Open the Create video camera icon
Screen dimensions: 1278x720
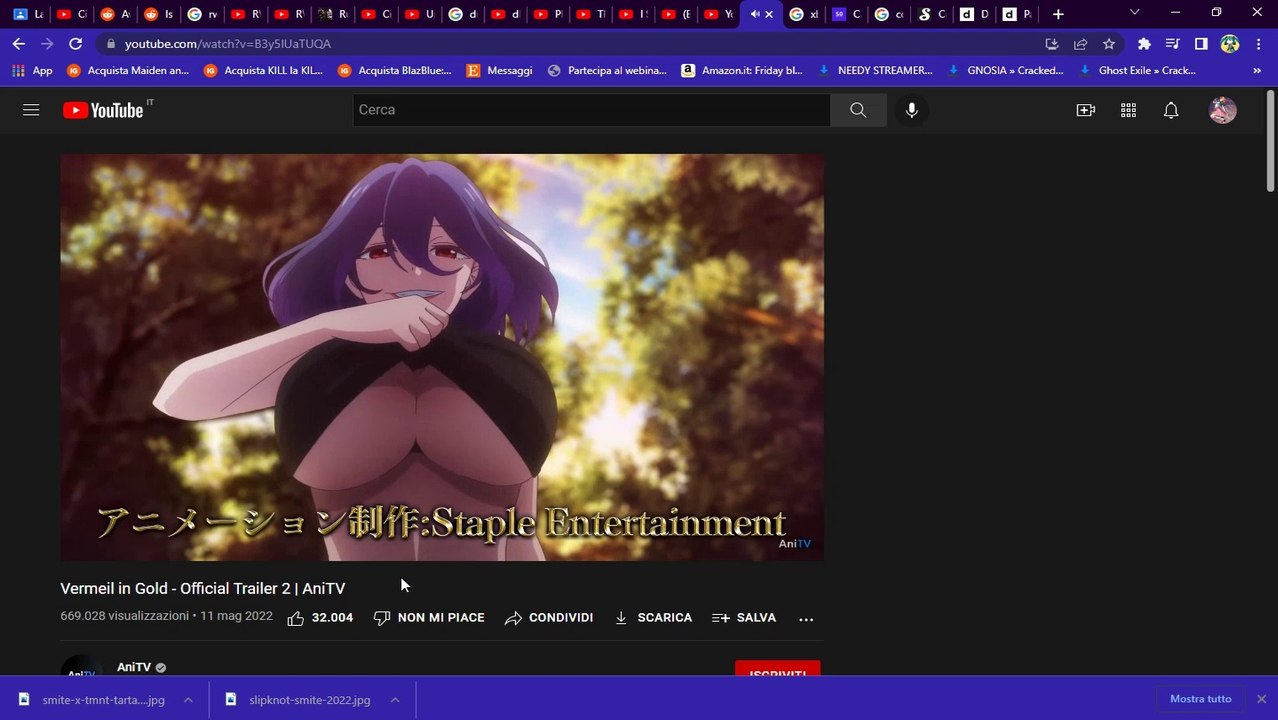[1085, 110]
